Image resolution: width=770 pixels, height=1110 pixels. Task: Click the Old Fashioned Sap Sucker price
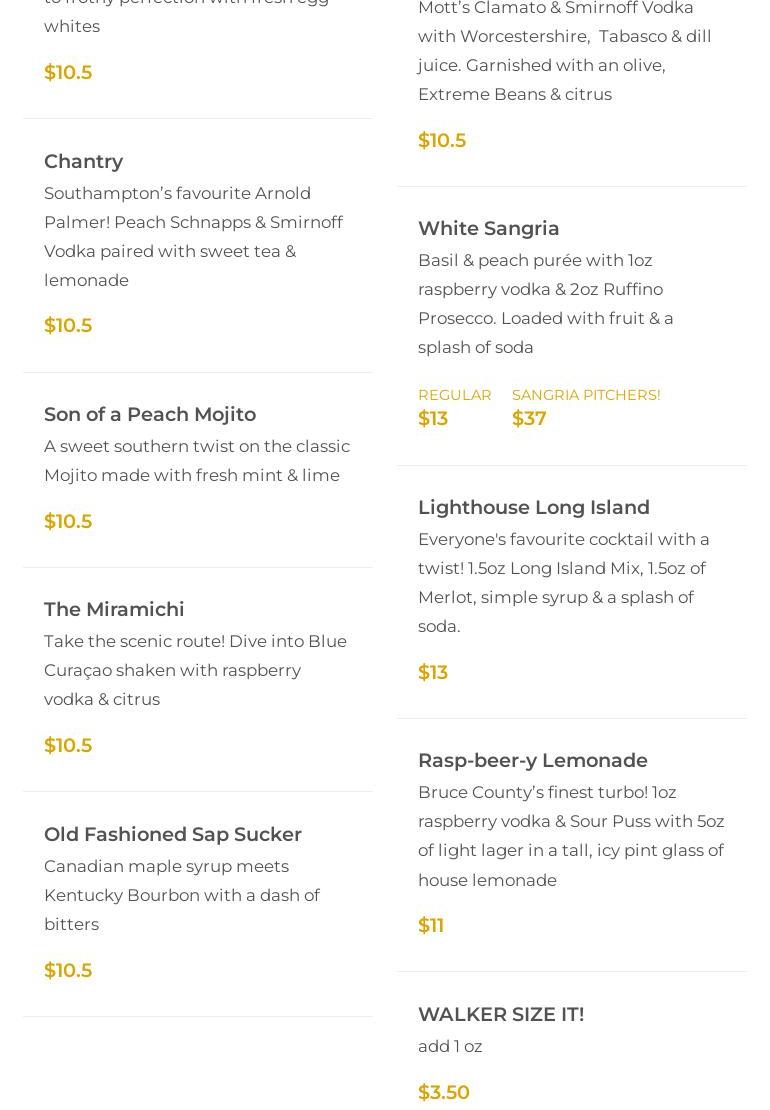pyautogui.click(x=67, y=970)
